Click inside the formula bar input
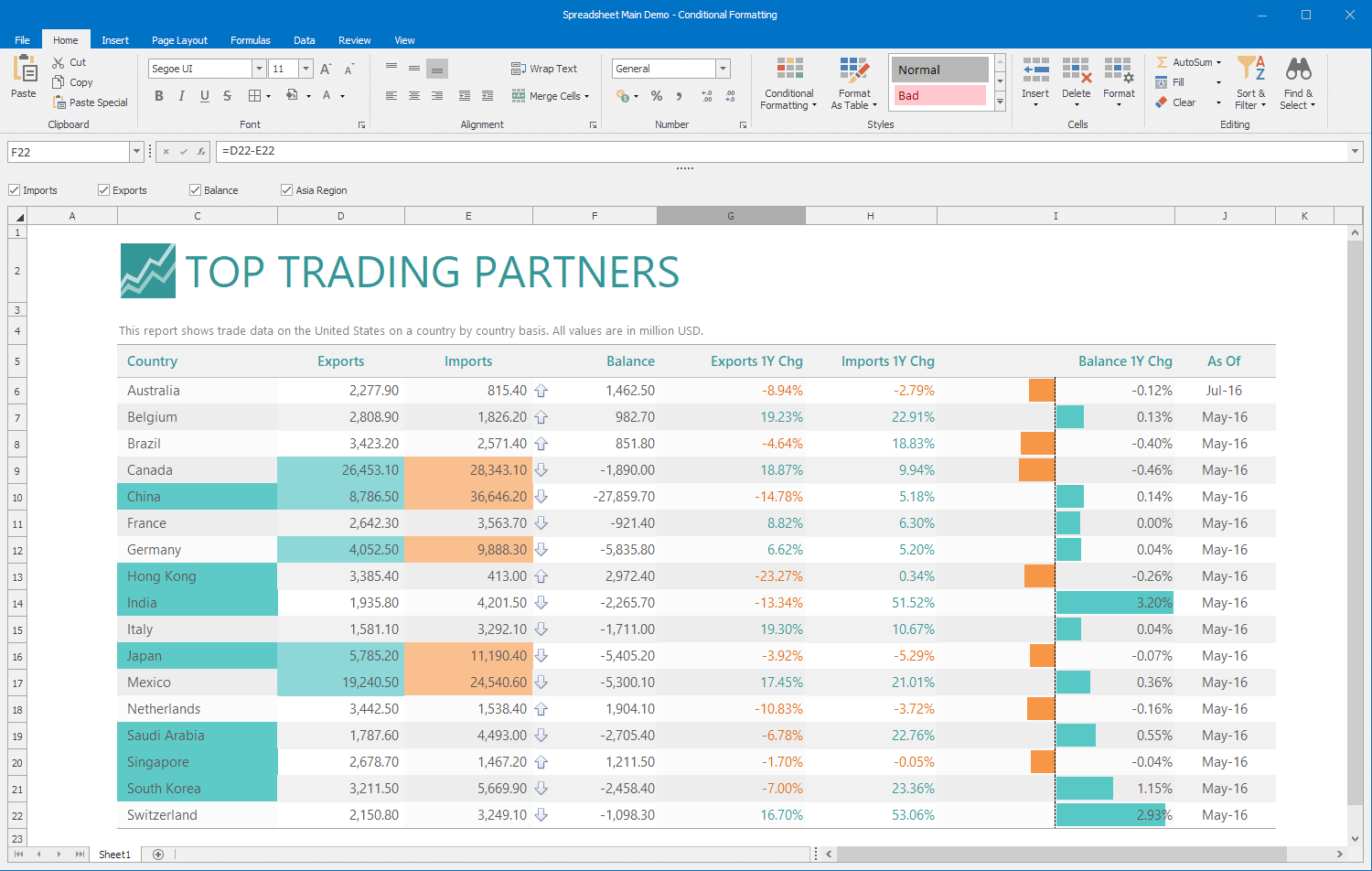Screen dimensions: 1372x871 click(777, 151)
